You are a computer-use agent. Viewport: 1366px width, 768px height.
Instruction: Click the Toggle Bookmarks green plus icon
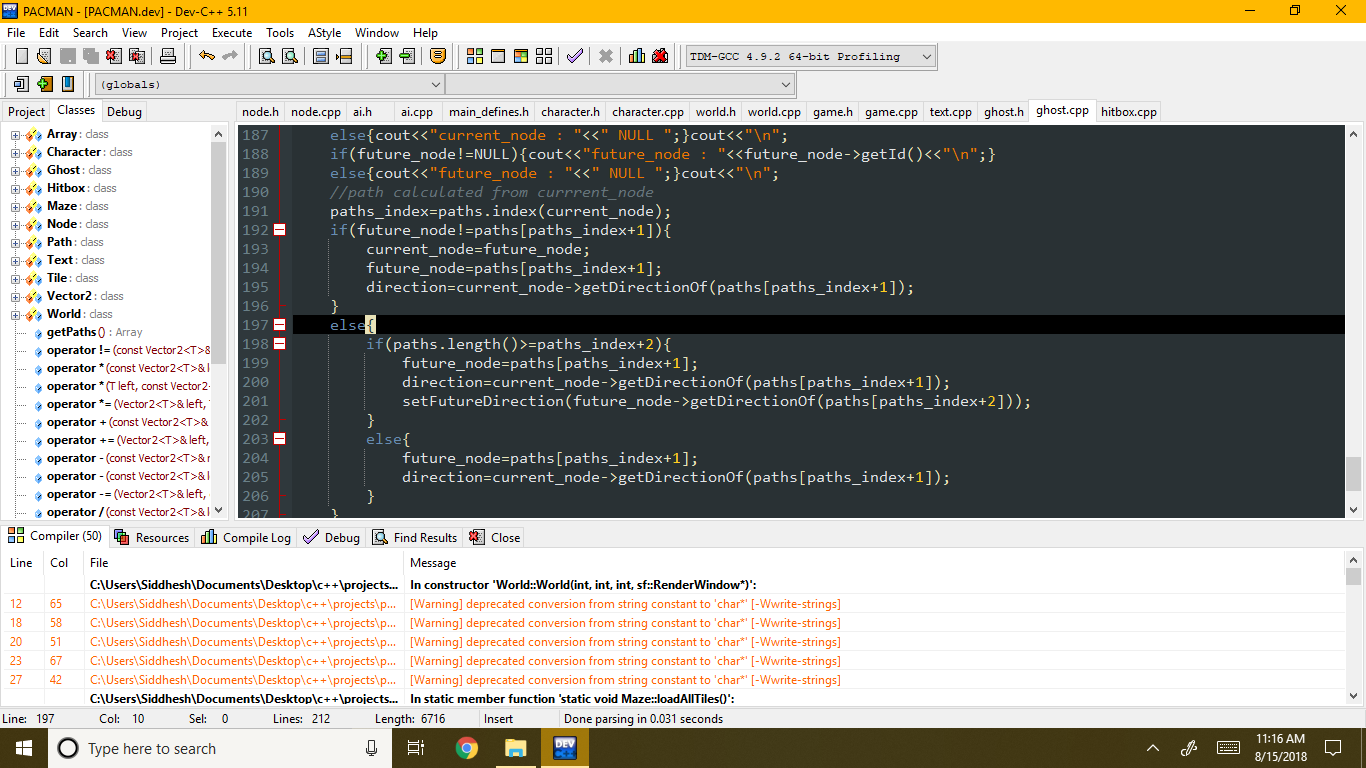tap(44, 84)
